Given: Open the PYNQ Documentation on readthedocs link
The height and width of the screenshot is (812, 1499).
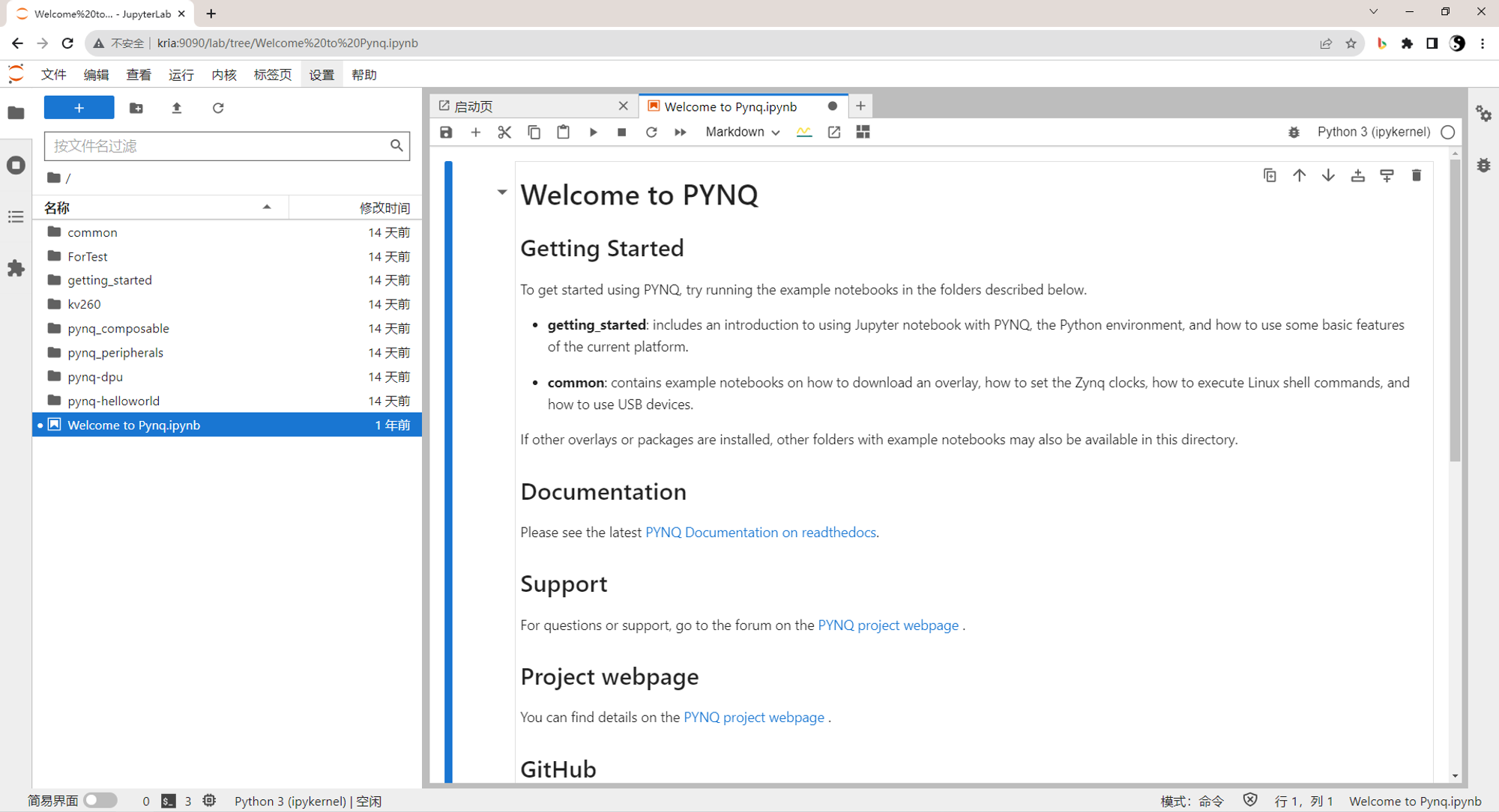Looking at the screenshot, I should click(x=760, y=533).
